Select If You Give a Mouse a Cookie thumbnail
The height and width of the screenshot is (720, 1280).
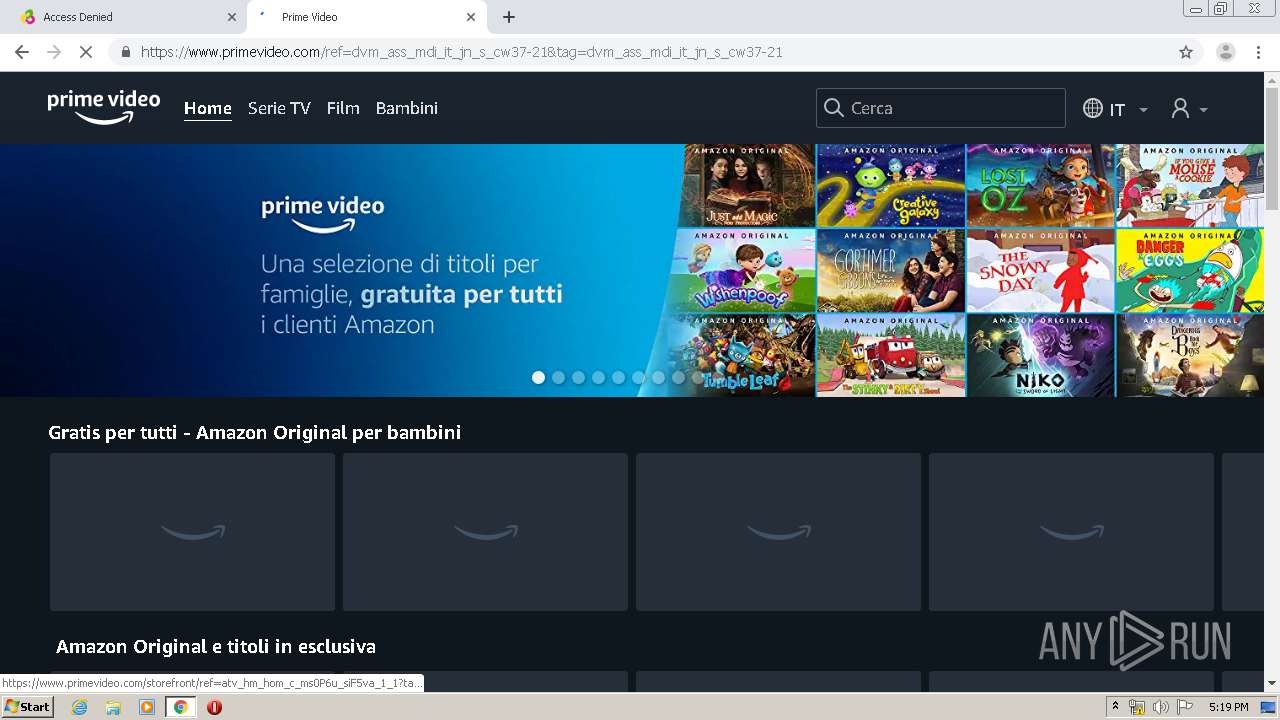(x=1190, y=185)
